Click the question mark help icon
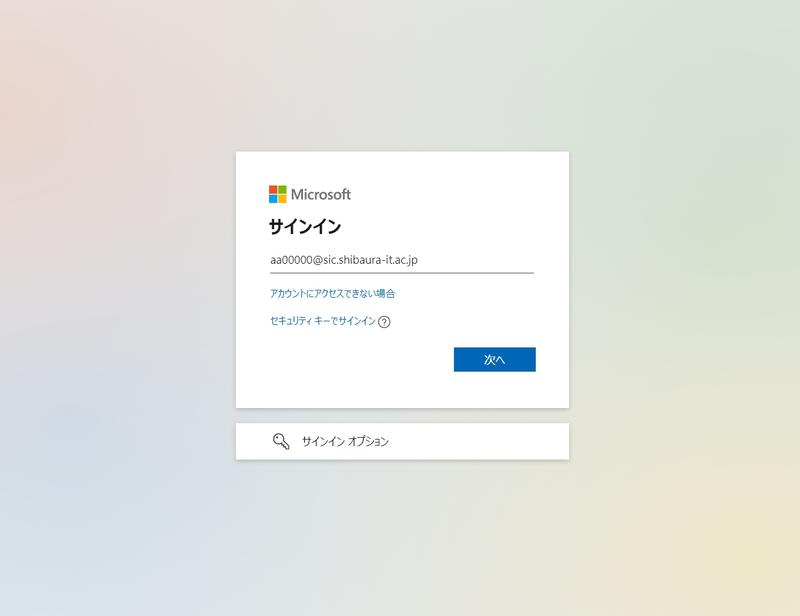Viewport: 800px width, 616px height. 384,322
